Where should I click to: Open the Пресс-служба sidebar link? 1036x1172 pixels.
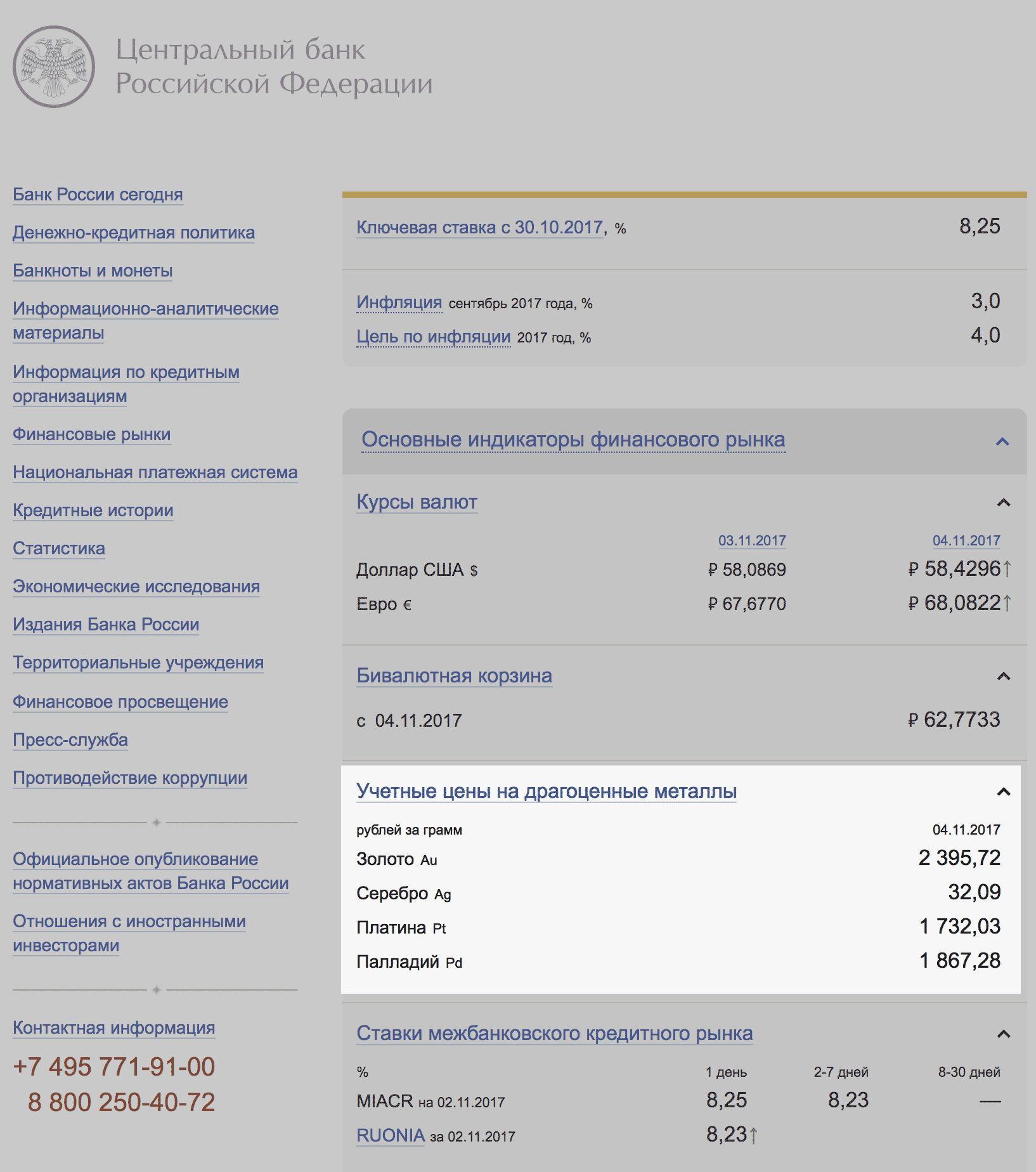pos(70,740)
